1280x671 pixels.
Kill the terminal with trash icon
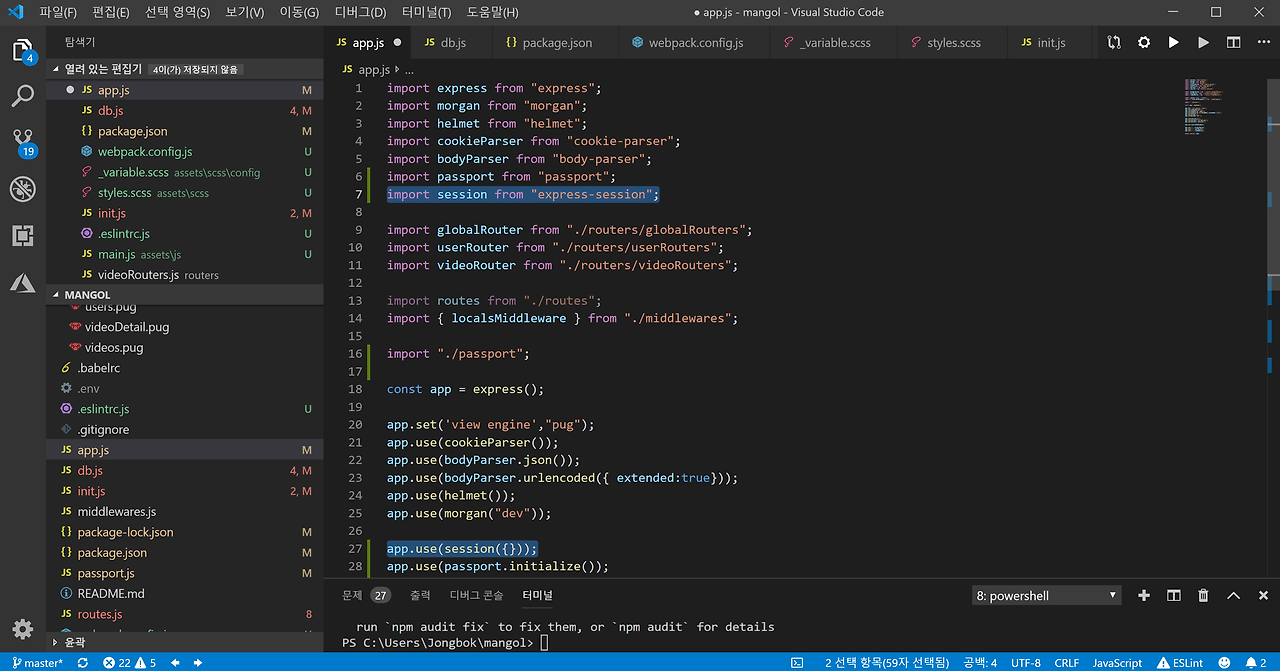1204,595
